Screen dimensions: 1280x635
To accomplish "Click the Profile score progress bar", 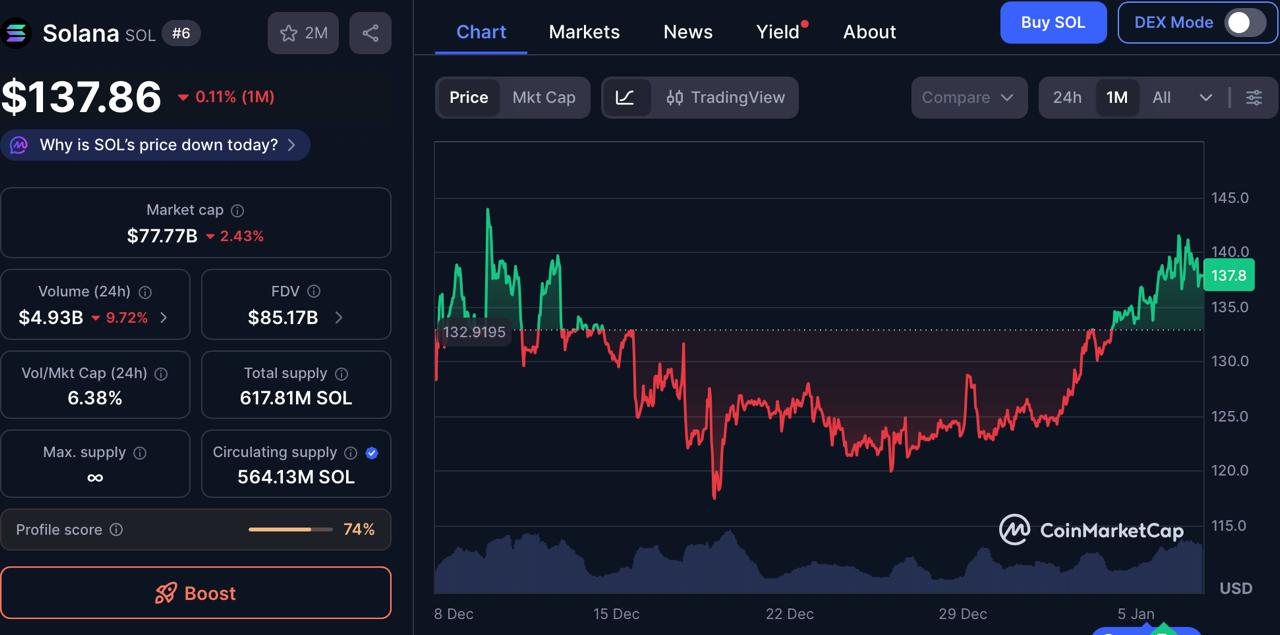I will pyautogui.click(x=290, y=529).
